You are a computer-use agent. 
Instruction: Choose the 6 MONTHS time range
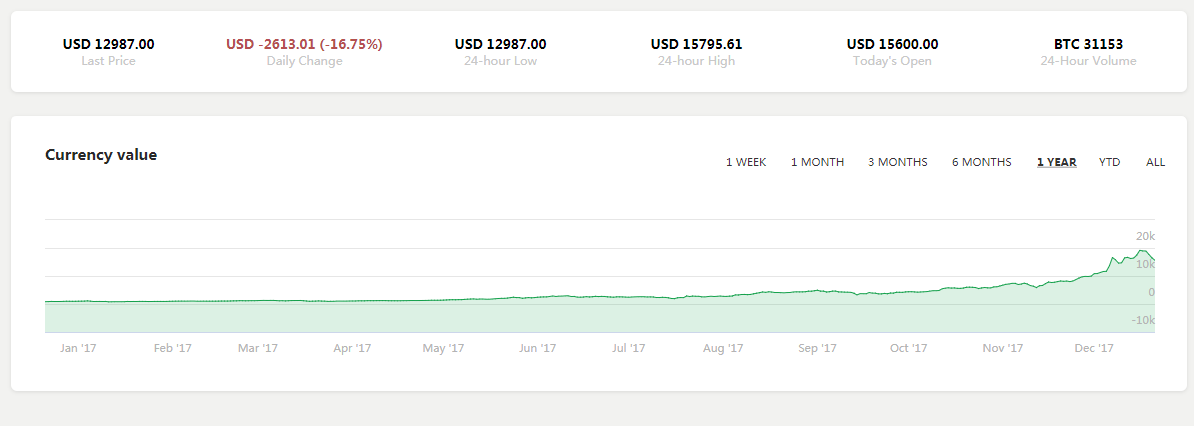tap(981, 162)
